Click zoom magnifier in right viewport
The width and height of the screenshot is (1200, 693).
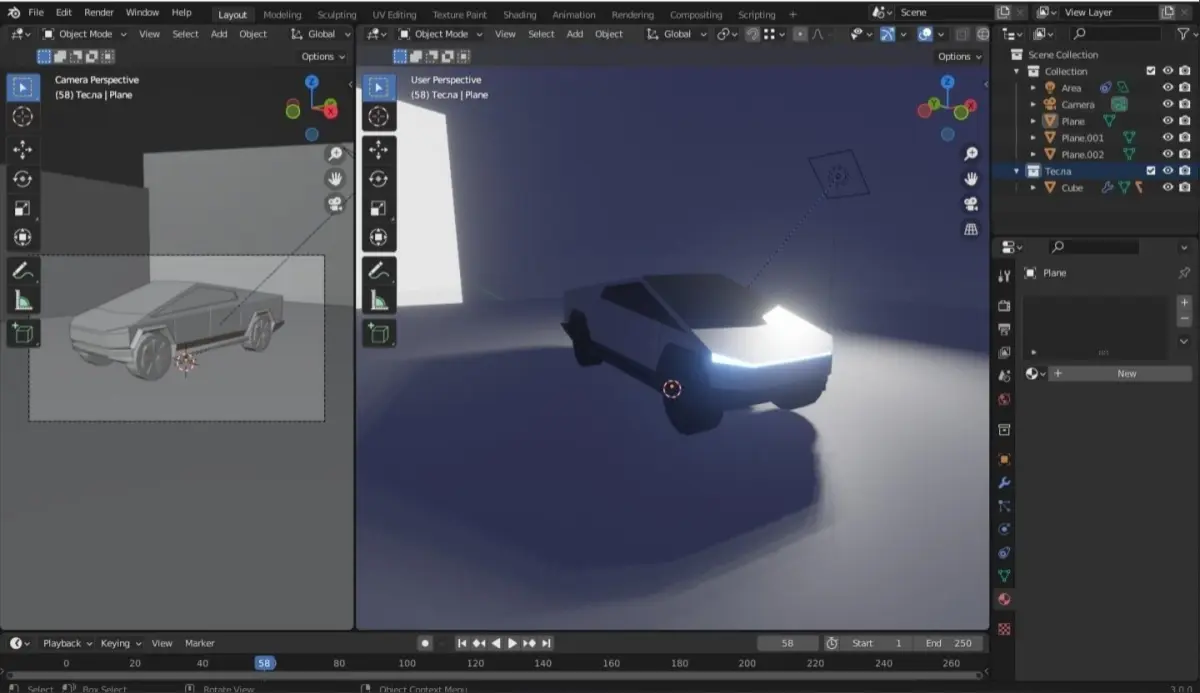pos(970,153)
